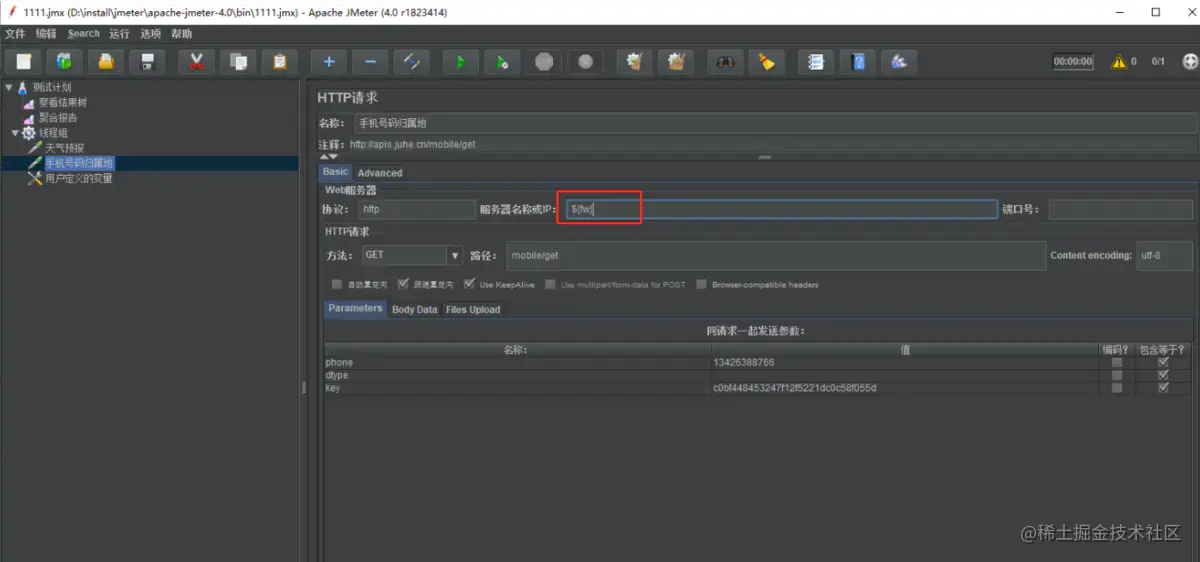
Task: Click the Clear All results icon
Action: 676,62
